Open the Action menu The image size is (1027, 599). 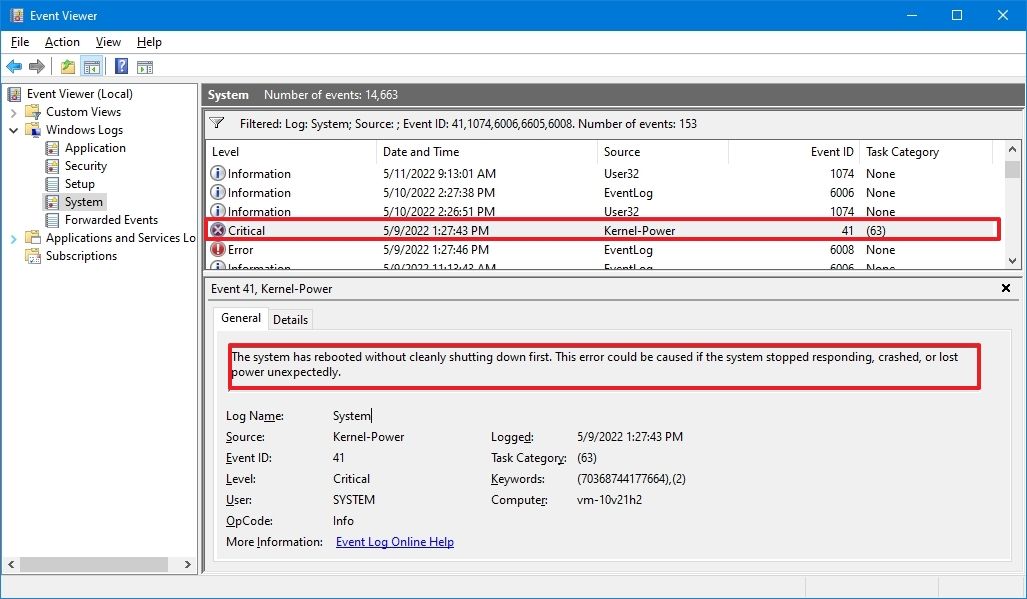pyautogui.click(x=61, y=42)
